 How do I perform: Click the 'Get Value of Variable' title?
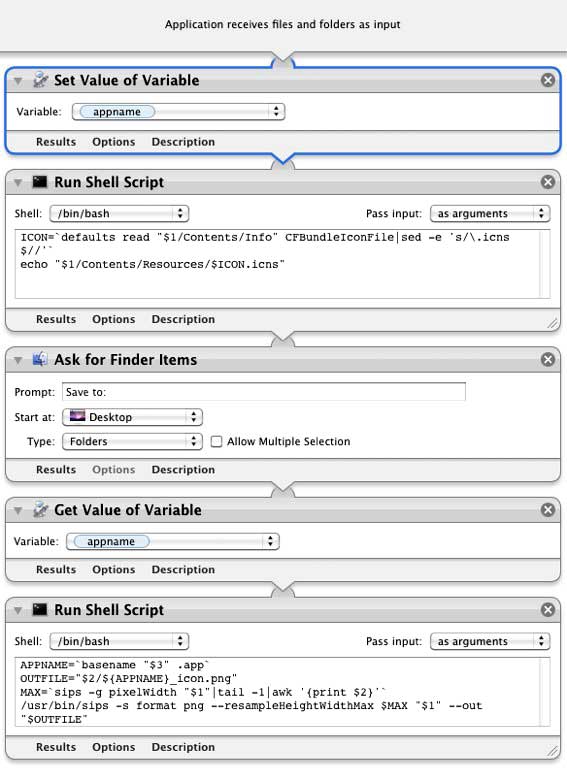pos(128,509)
